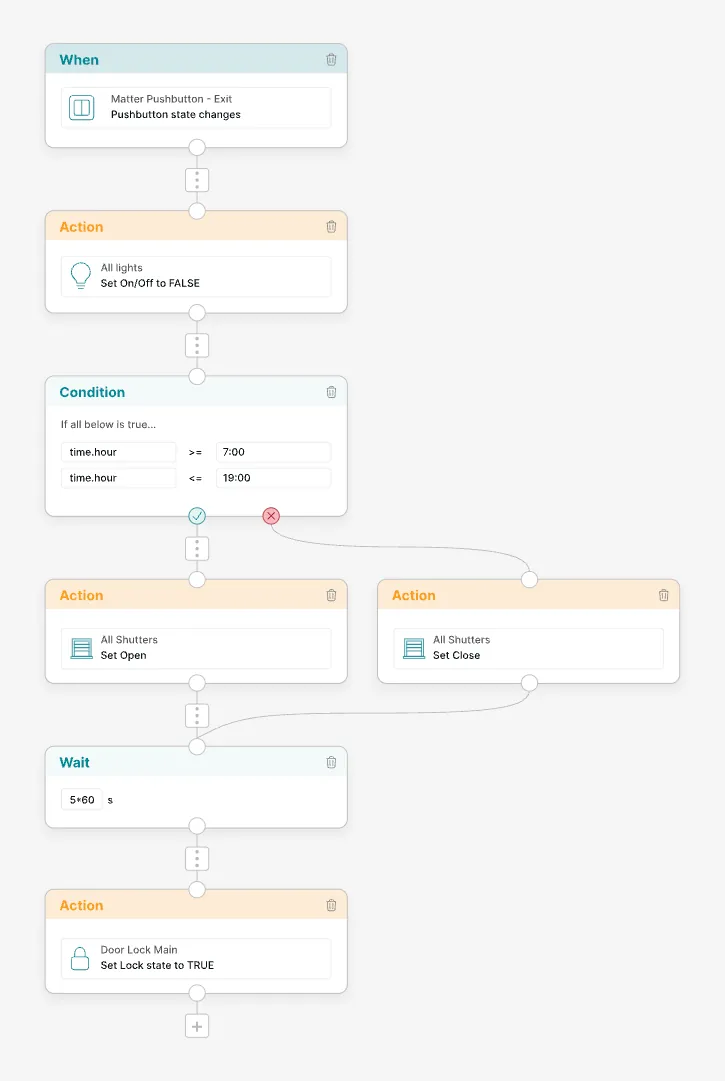Viewport: 725px width, 1081px height.
Task: Delete the Door Lock Main action block
Action: (331, 905)
